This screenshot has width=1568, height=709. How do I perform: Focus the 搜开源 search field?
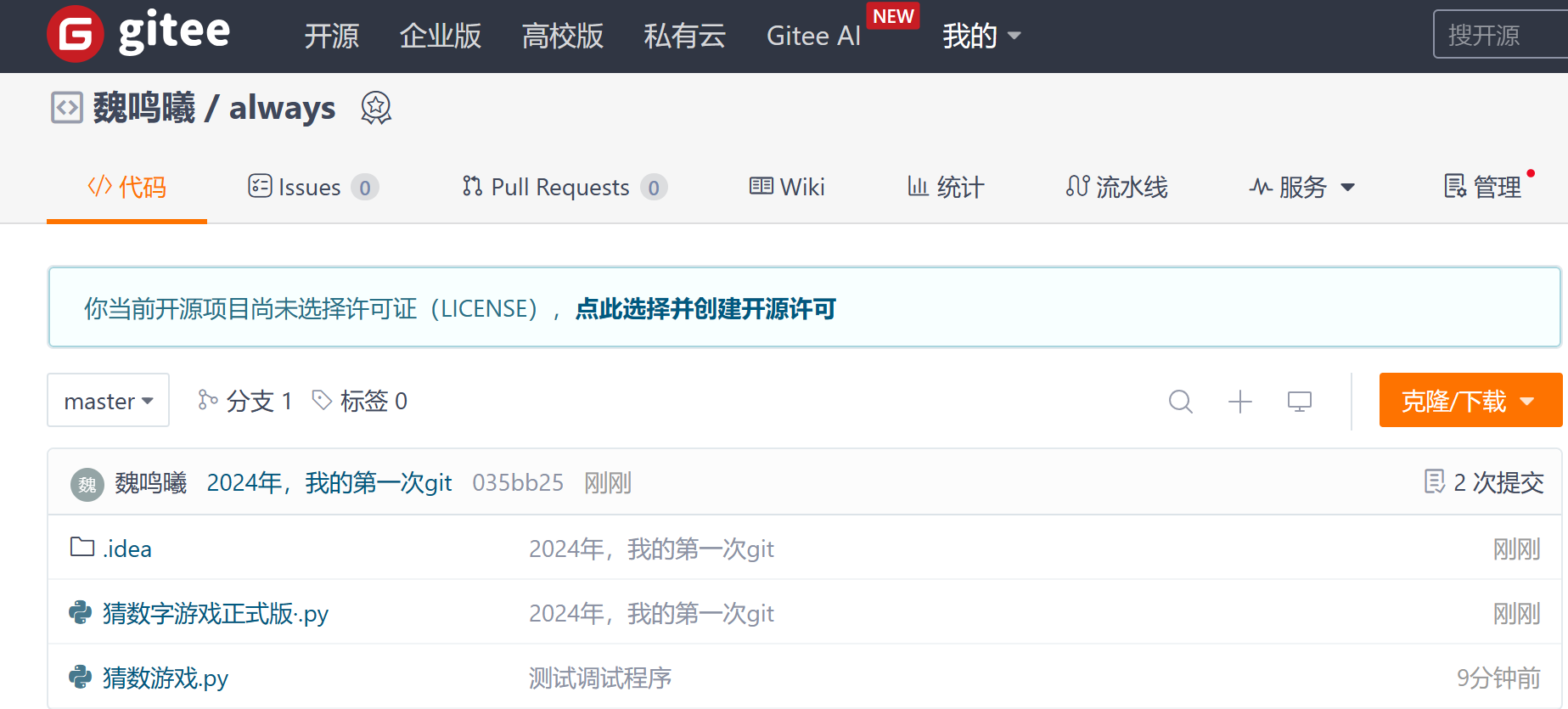[x=1500, y=34]
